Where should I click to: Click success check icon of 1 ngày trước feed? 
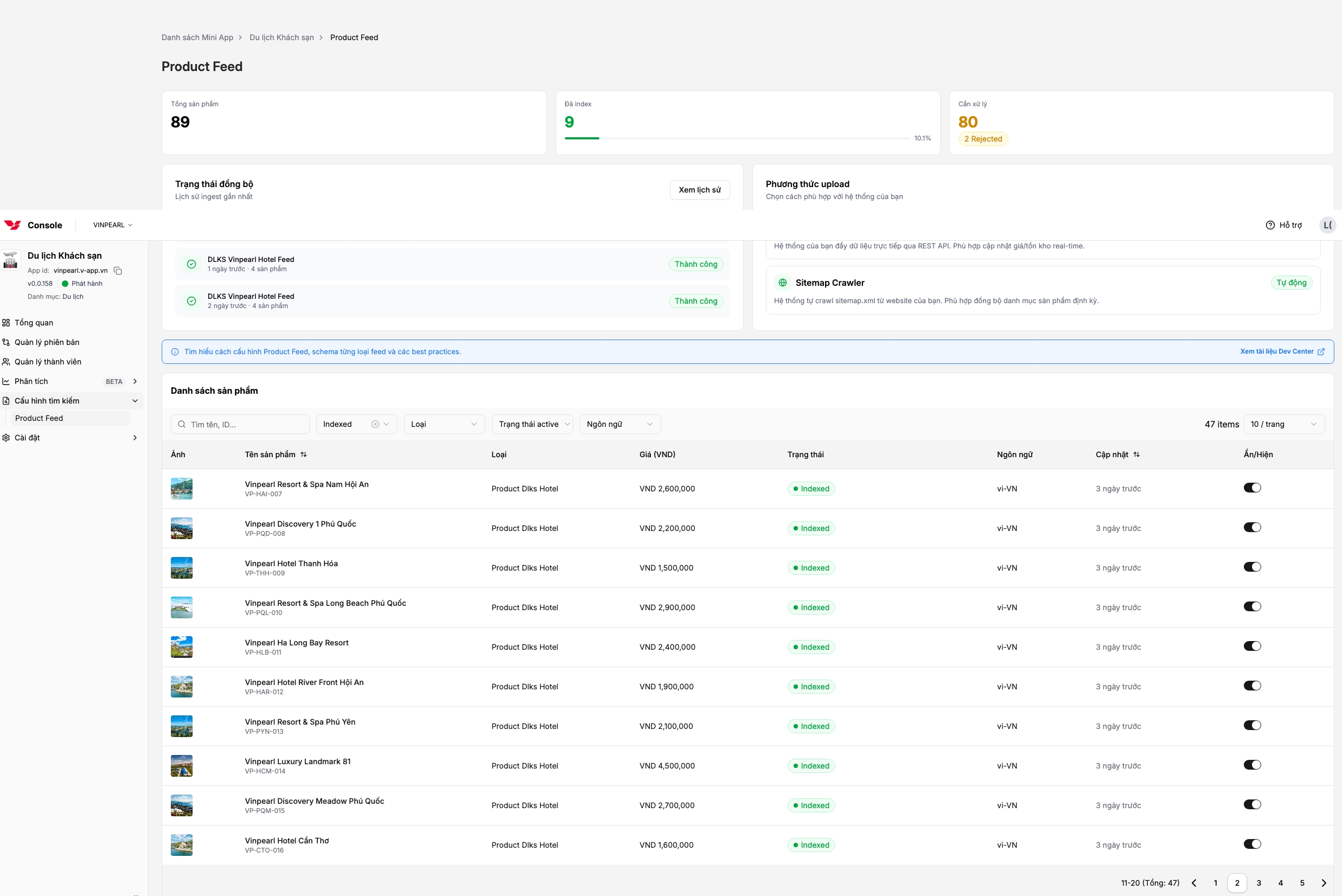point(191,264)
